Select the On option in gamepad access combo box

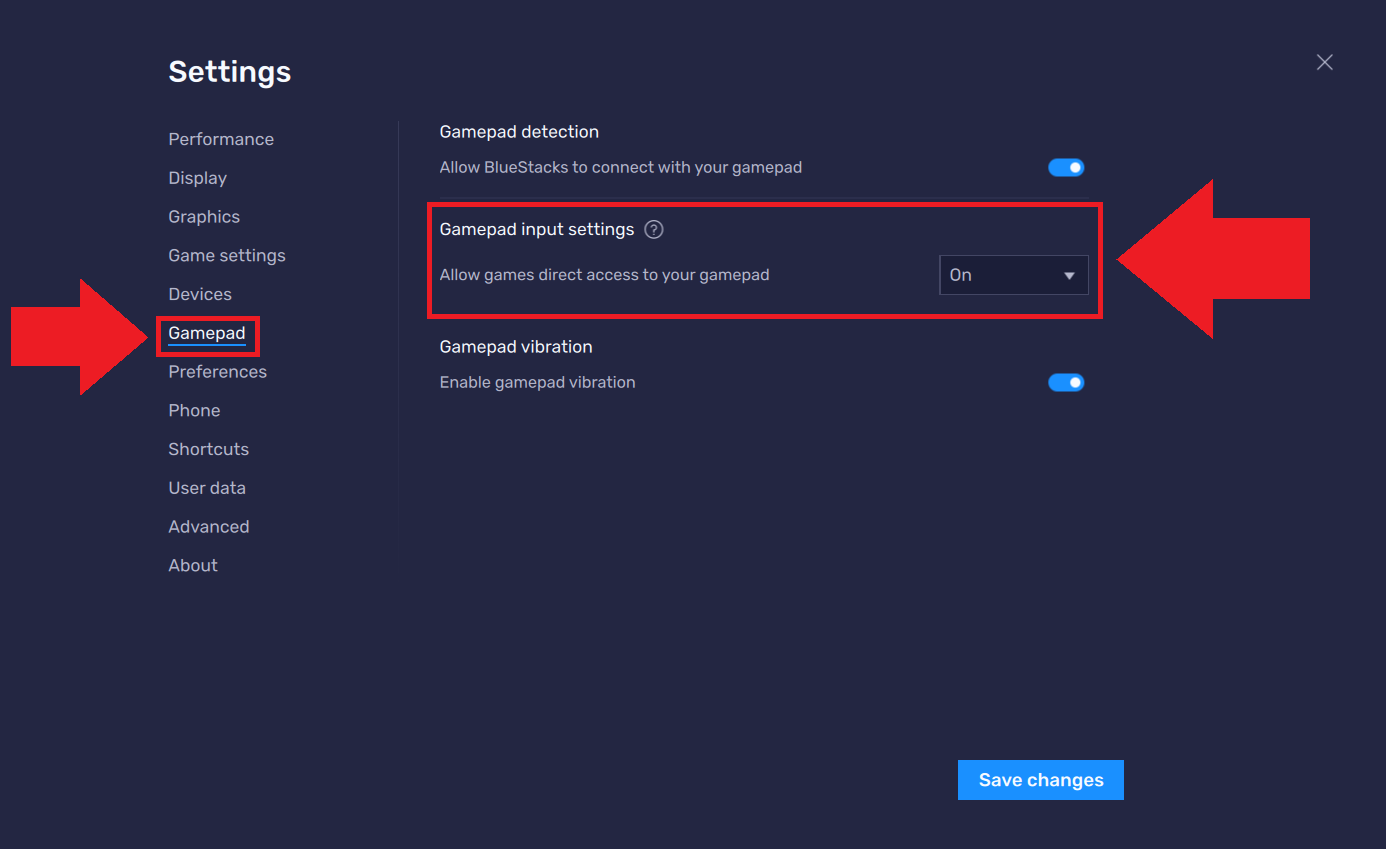tap(1013, 274)
